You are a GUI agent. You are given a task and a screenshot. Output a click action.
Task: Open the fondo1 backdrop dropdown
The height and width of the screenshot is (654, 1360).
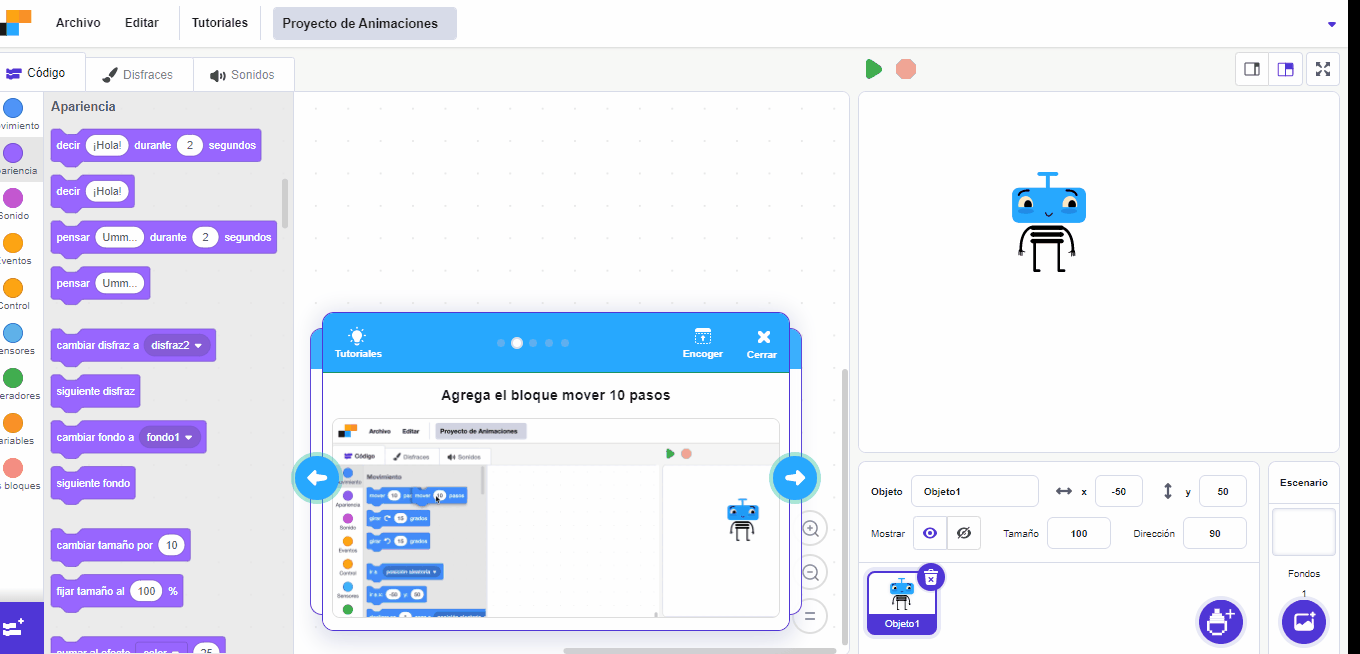171,437
